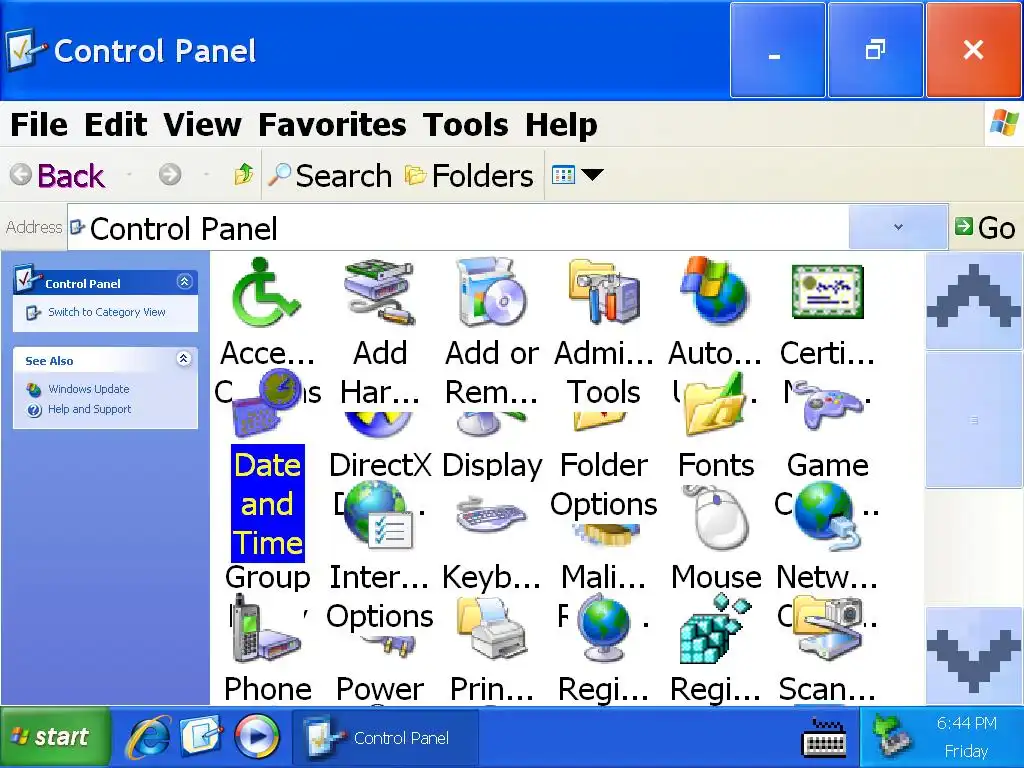The height and width of the screenshot is (768, 1024).
Task: Click the Show Desktop quick launch icon
Action: coord(202,737)
